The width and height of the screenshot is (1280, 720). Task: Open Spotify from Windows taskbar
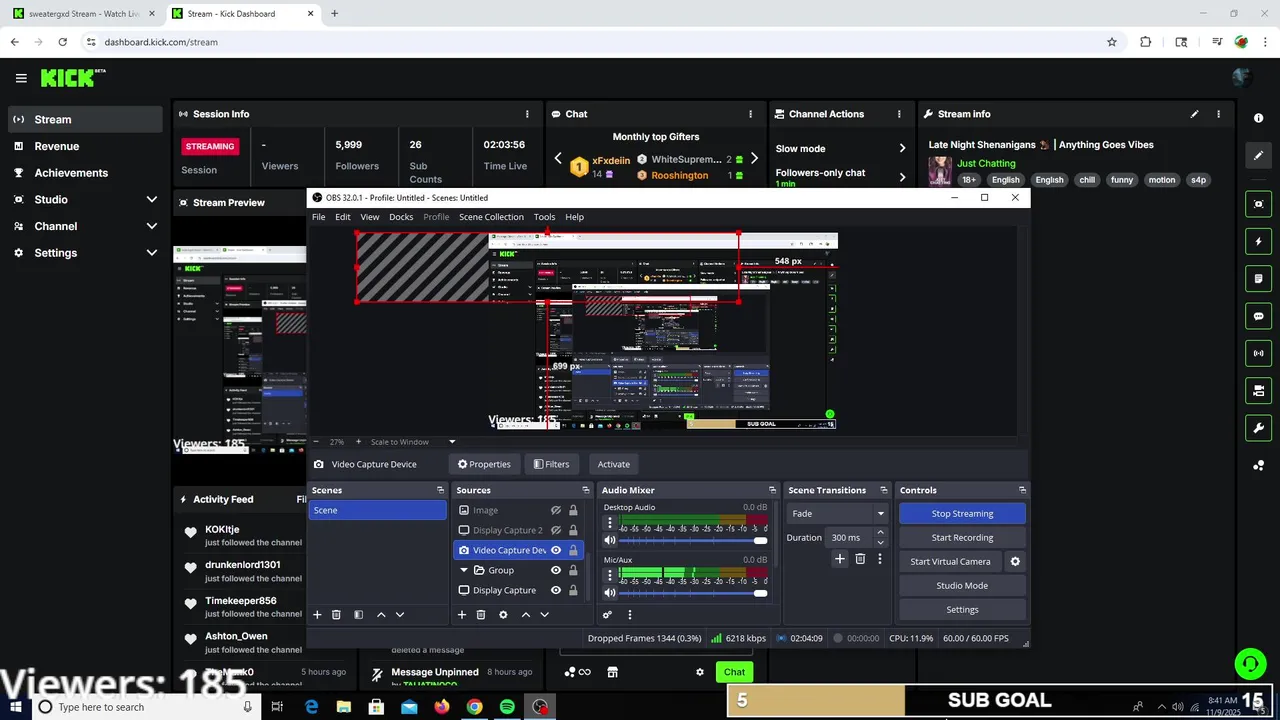[507, 707]
